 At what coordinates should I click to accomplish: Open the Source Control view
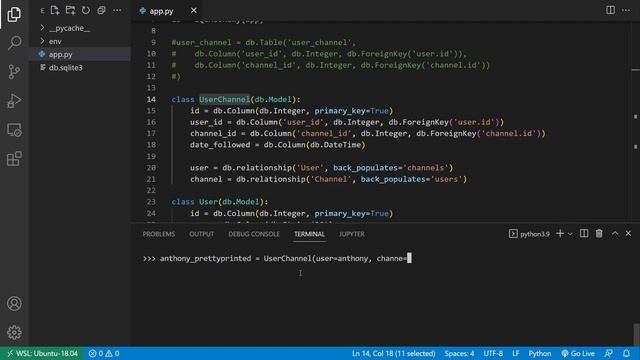[x=14, y=72]
